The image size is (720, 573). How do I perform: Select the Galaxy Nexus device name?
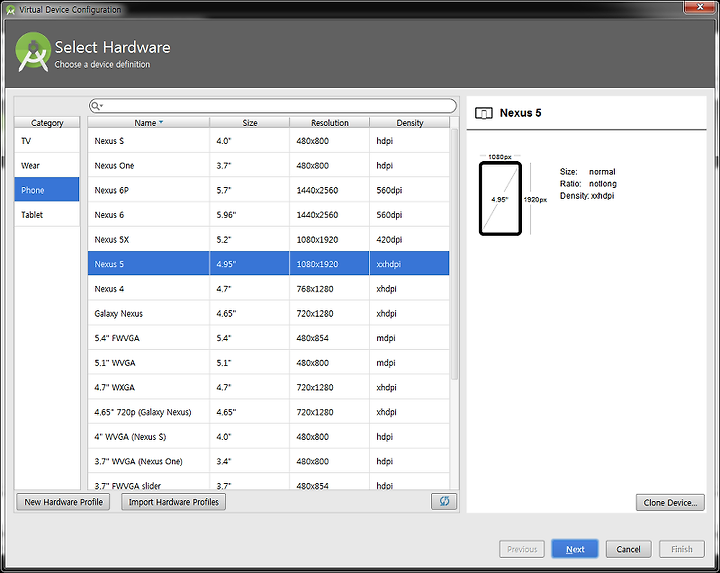tap(118, 313)
